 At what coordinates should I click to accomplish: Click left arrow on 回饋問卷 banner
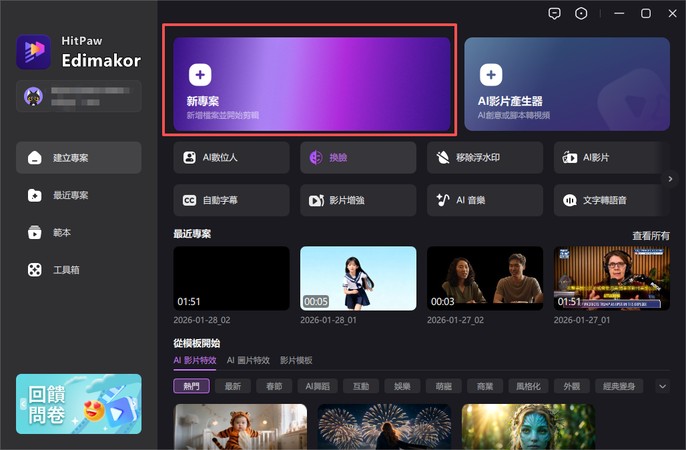pos(23,405)
